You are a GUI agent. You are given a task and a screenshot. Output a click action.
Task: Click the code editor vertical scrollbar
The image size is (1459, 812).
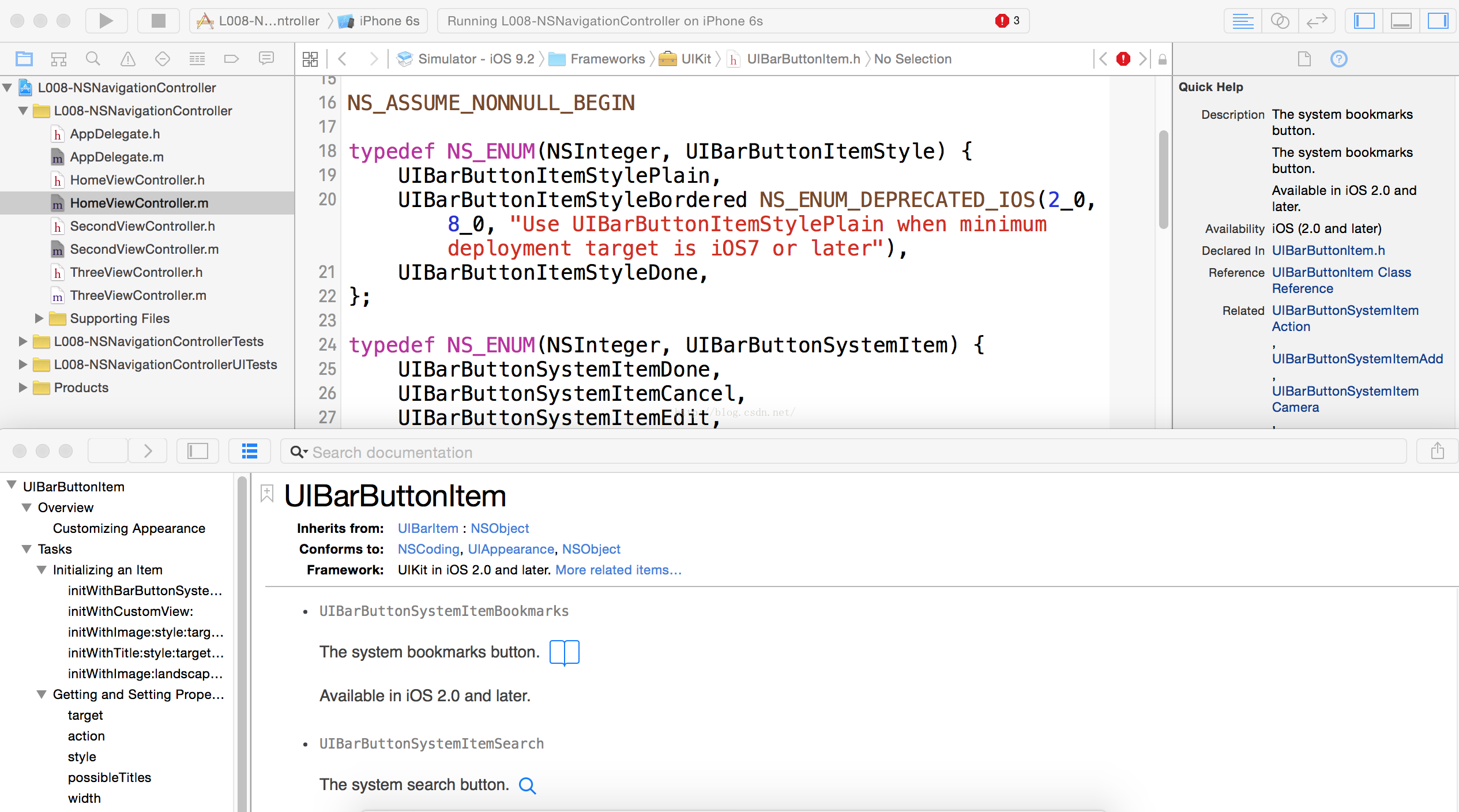[1163, 179]
